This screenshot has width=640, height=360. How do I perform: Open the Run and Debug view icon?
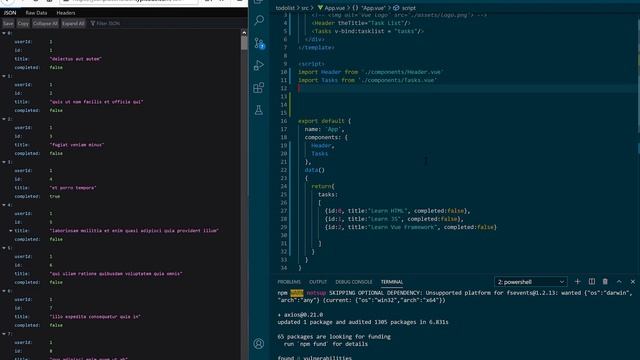pos(259,65)
